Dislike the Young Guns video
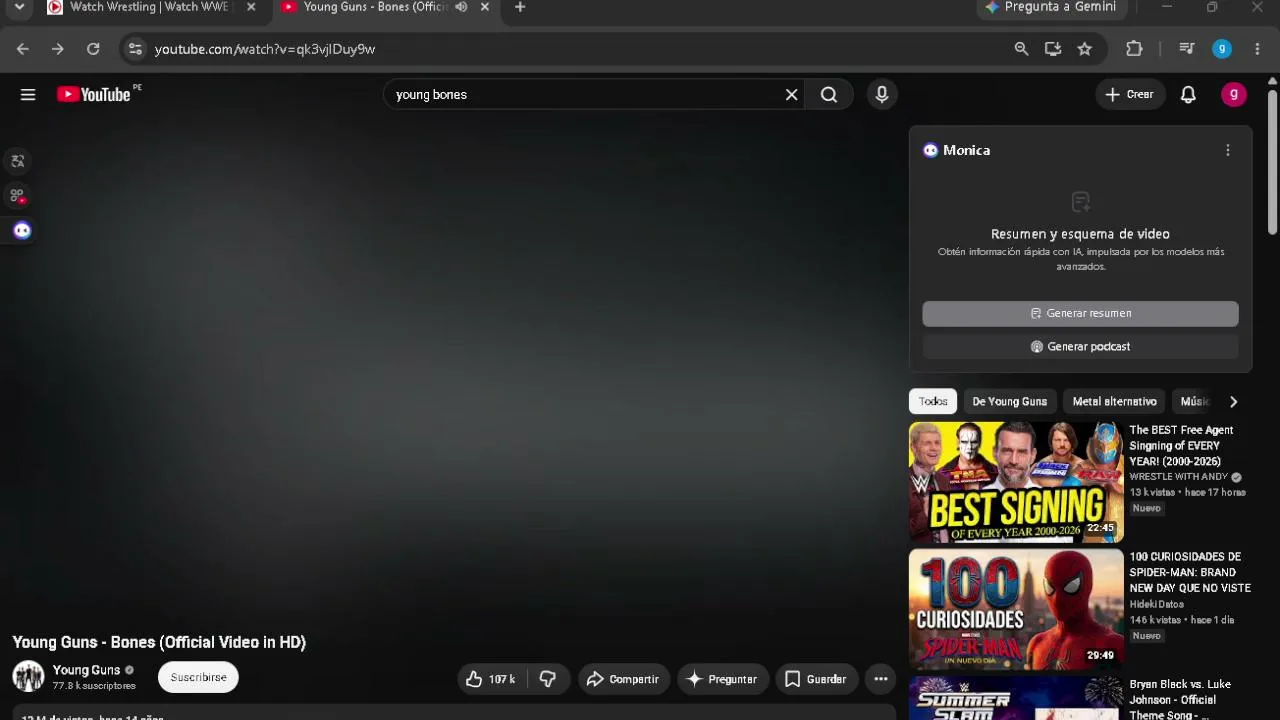 [x=548, y=679]
